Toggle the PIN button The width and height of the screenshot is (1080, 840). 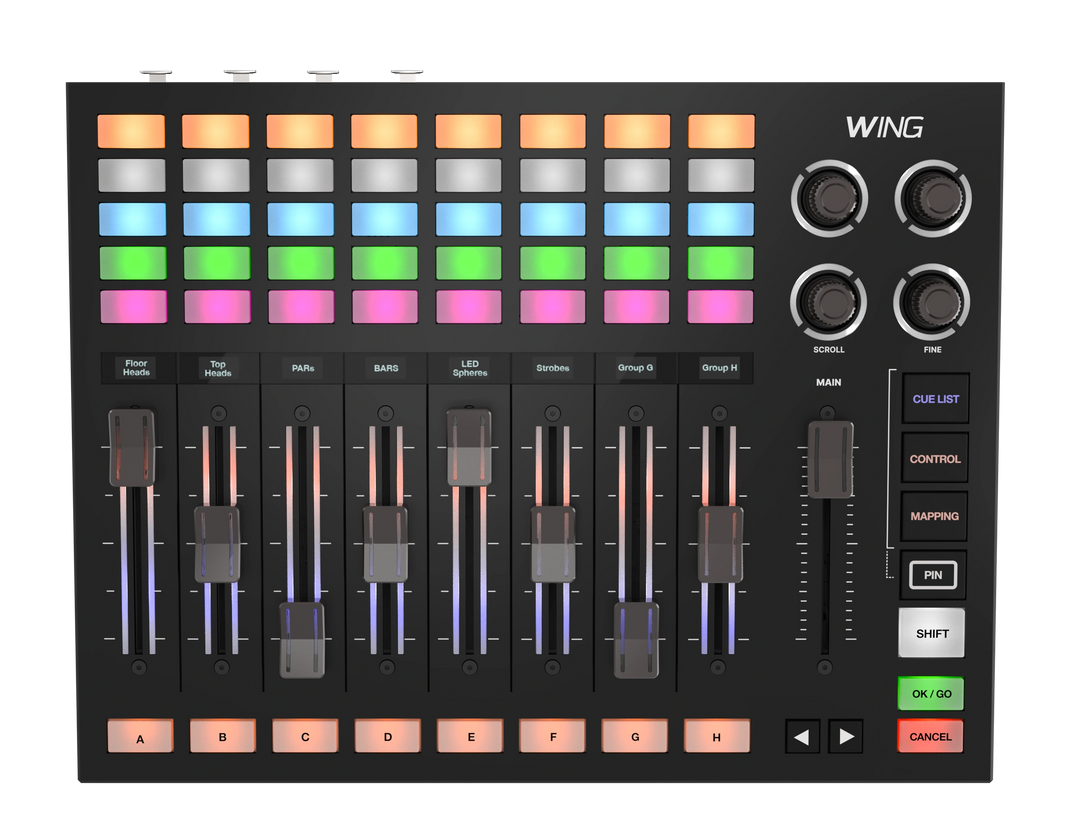click(933, 575)
